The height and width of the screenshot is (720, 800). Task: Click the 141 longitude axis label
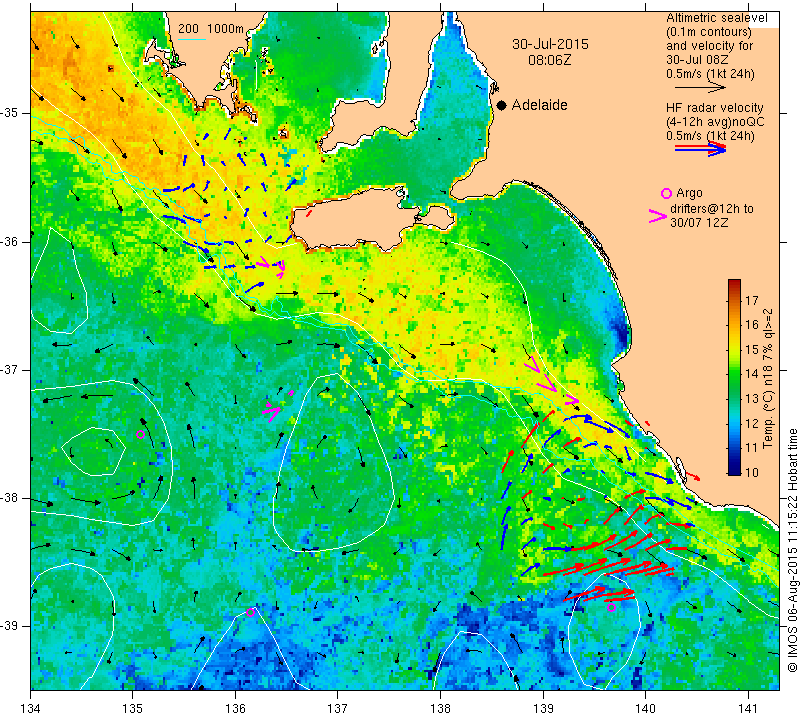(x=748, y=708)
